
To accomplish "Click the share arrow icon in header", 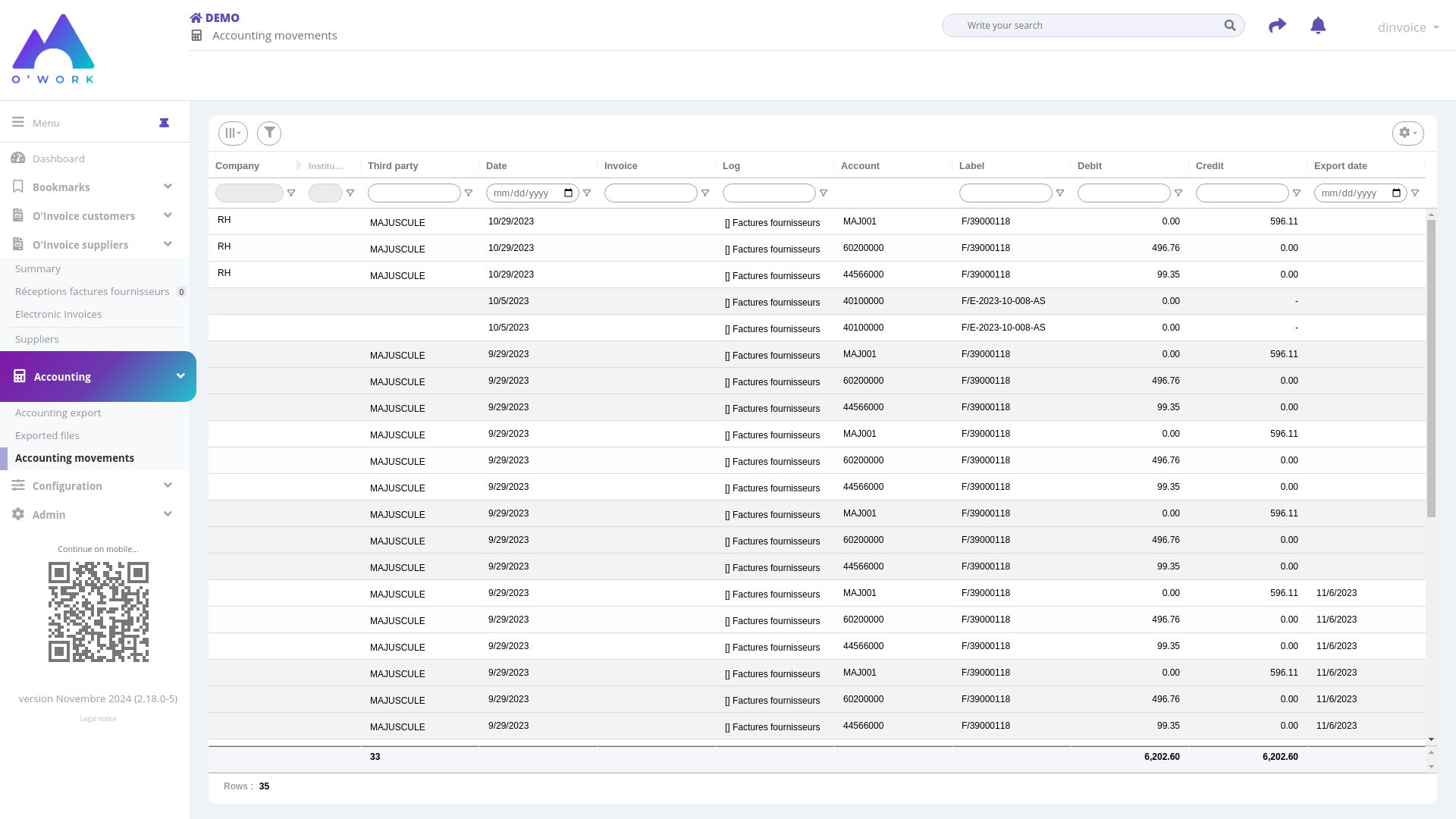I will [1277, 26].
